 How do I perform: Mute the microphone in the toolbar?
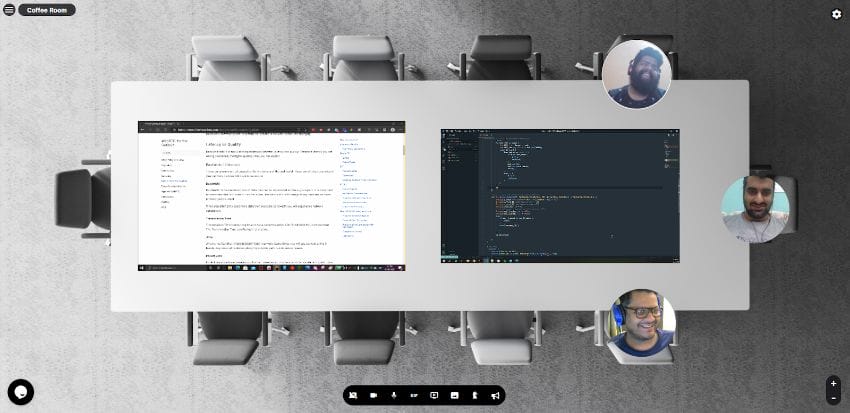pos(394,396)
